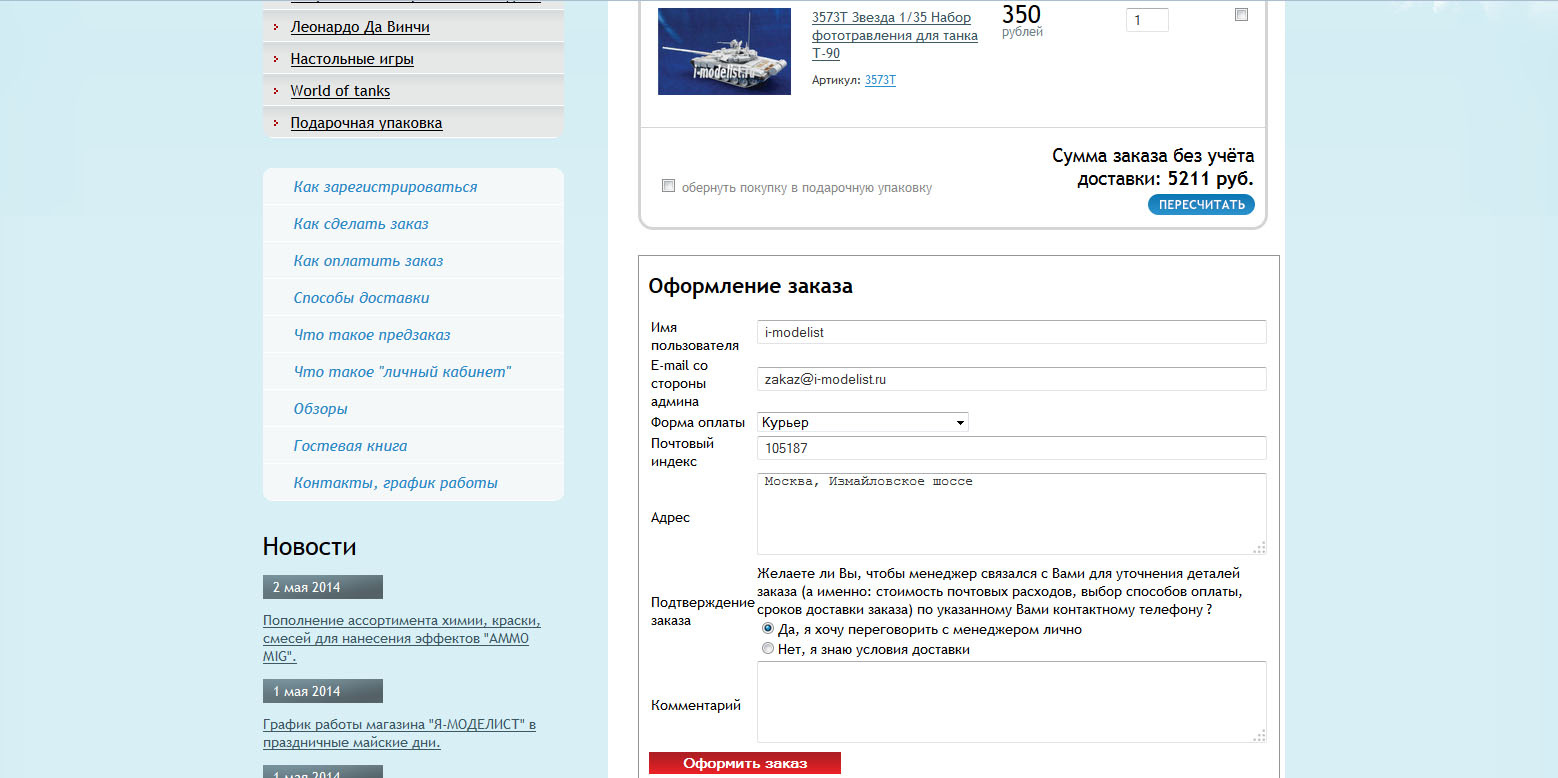The width and height of the screenshot is (1558, 778).
Task: Open Как оплатить заказ page
Action: click(x=368, y=261)
